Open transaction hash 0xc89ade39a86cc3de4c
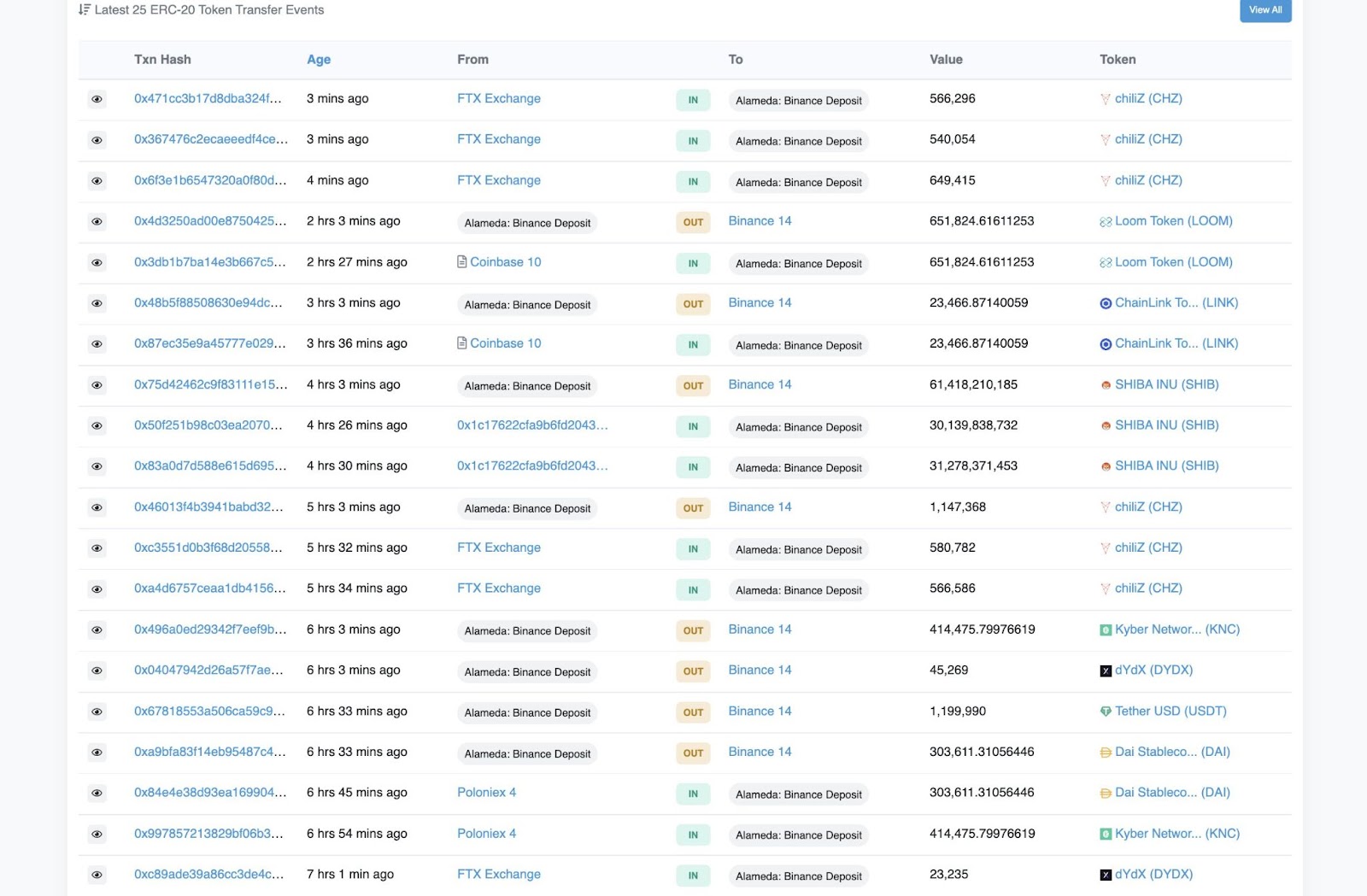This screenshot has width=1367, height=896. tap(209, 874)
